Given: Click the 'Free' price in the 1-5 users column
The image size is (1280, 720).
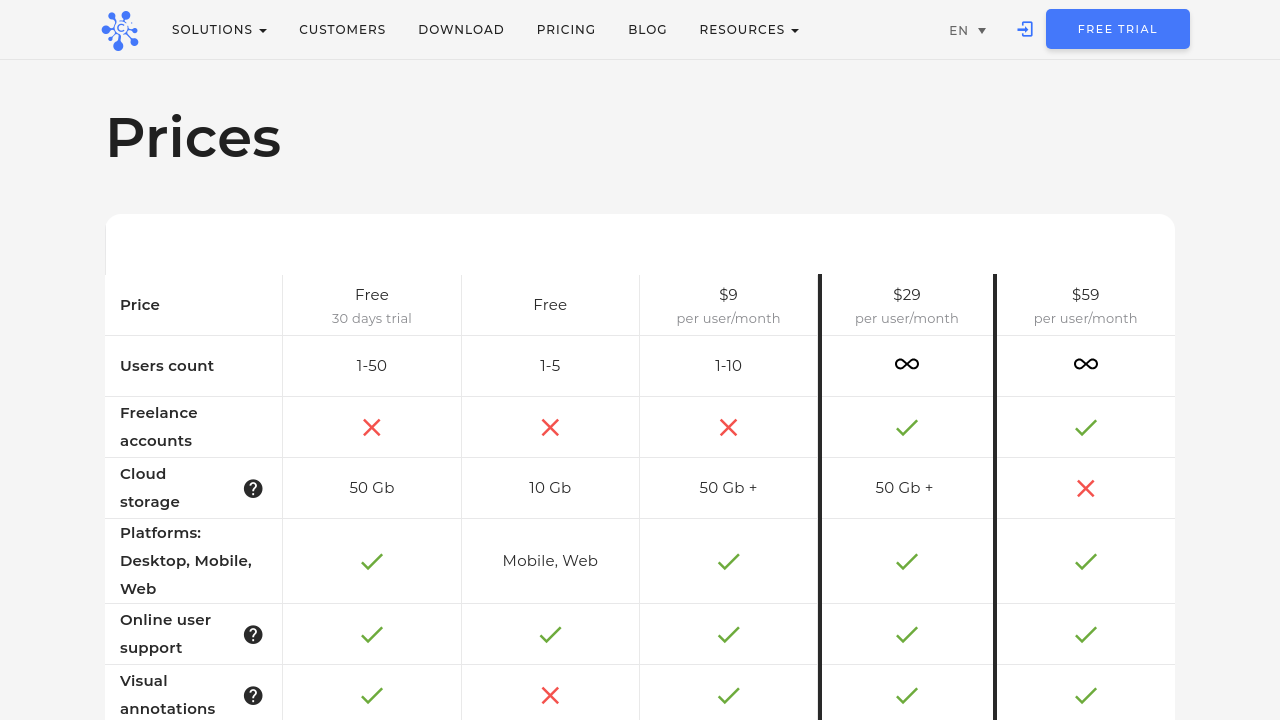Looking at the screenshot, I should tap(550, 305).
